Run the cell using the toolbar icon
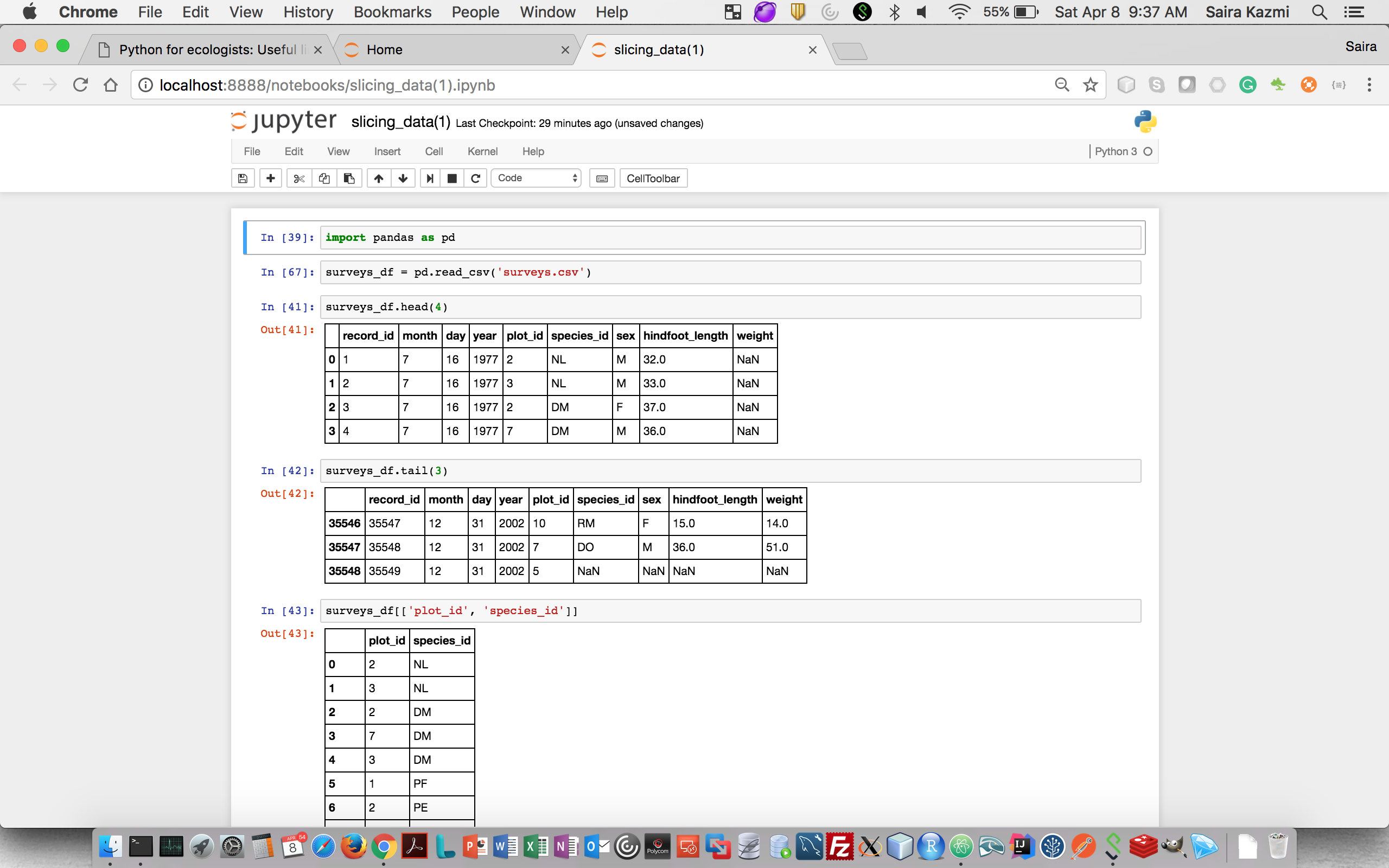Screen dimensions: 1389x868 point(429,178)
